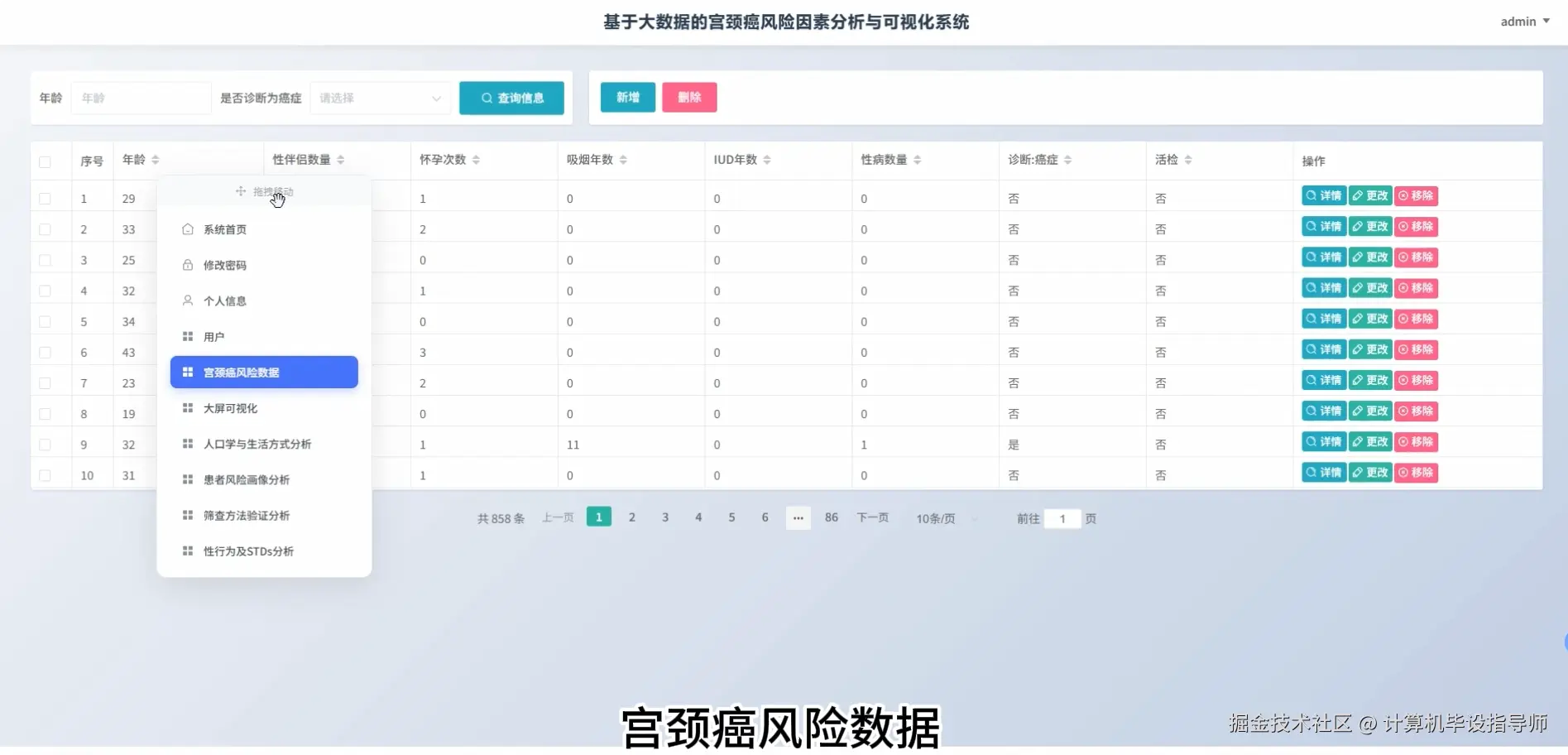
Task: Sort by 年龄 column arrows
Action: click(x=156, y=160)
